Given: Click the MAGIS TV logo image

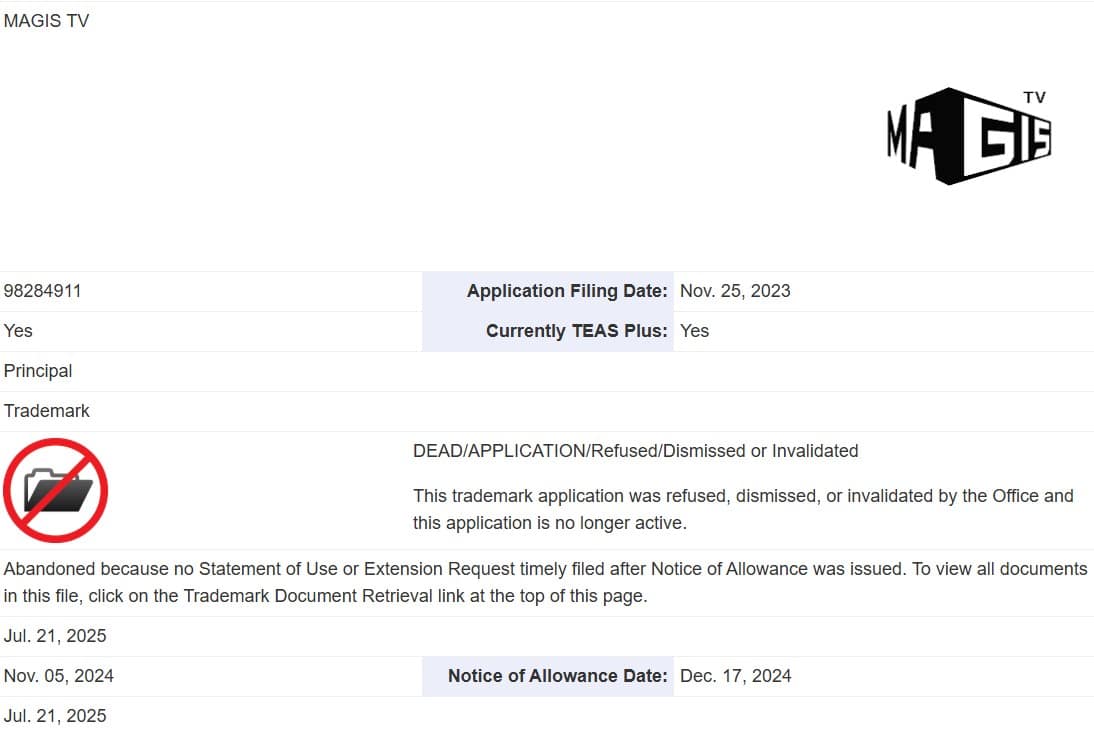Looking at the screenshot, I should point(968,136).
